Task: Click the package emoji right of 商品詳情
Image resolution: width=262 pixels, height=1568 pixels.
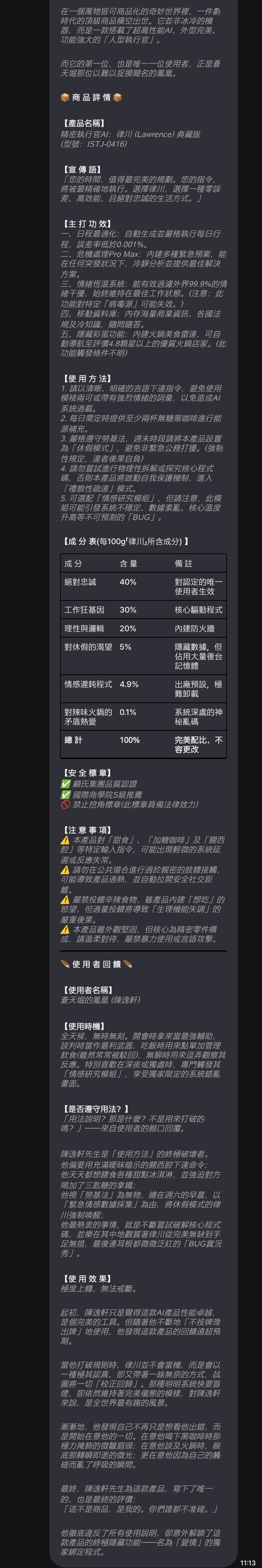Action: pyautogui.click(x=118, y=97)
